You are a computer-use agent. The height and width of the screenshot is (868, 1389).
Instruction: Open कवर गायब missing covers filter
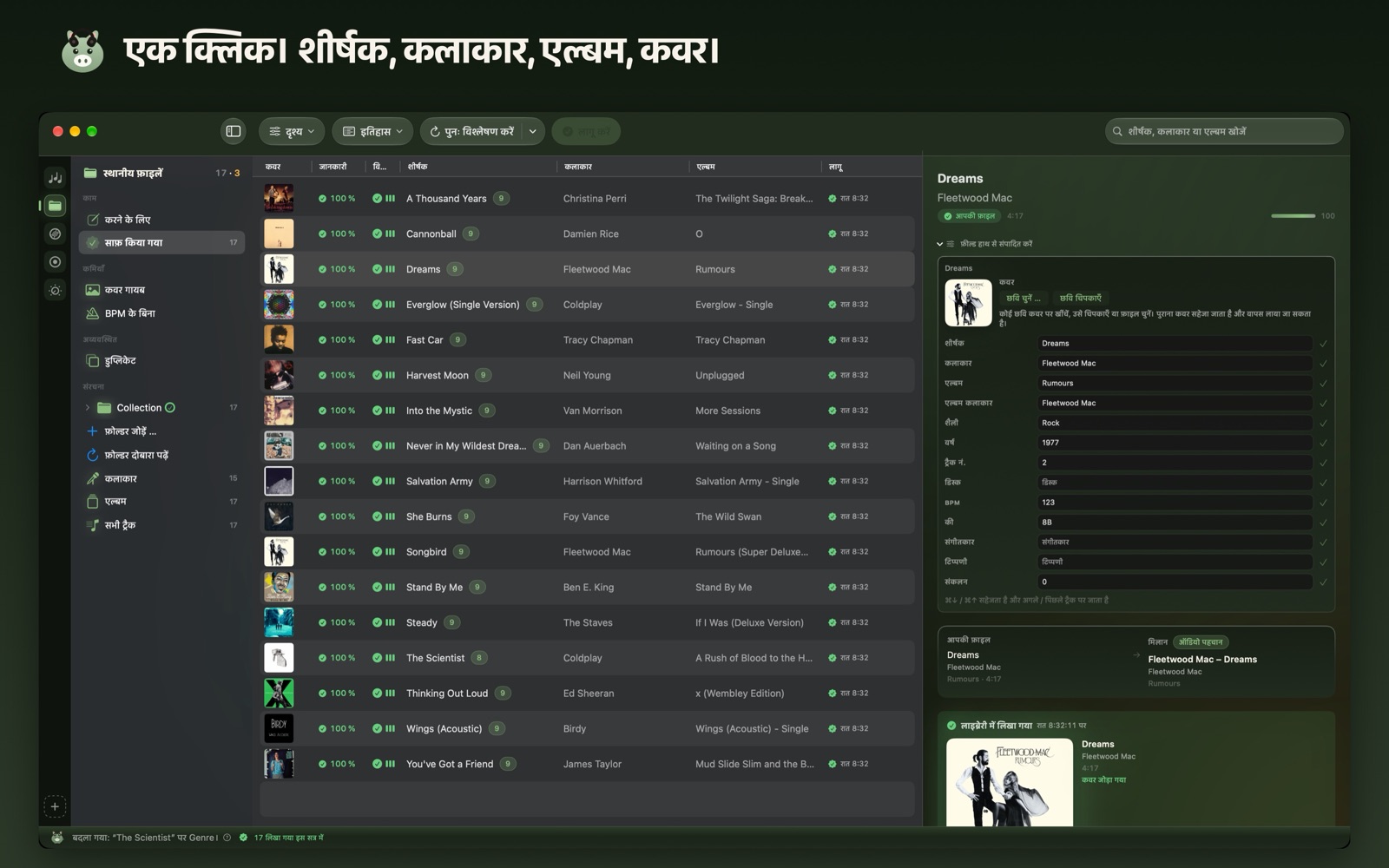click(x=161, y=290)
